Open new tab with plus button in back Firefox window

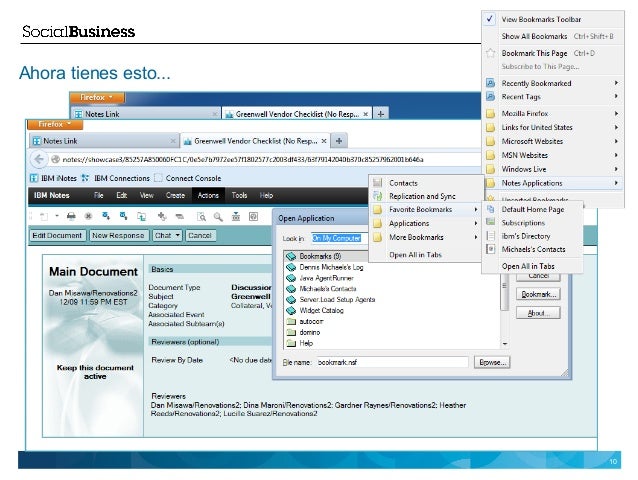click(x=380, y=114)
